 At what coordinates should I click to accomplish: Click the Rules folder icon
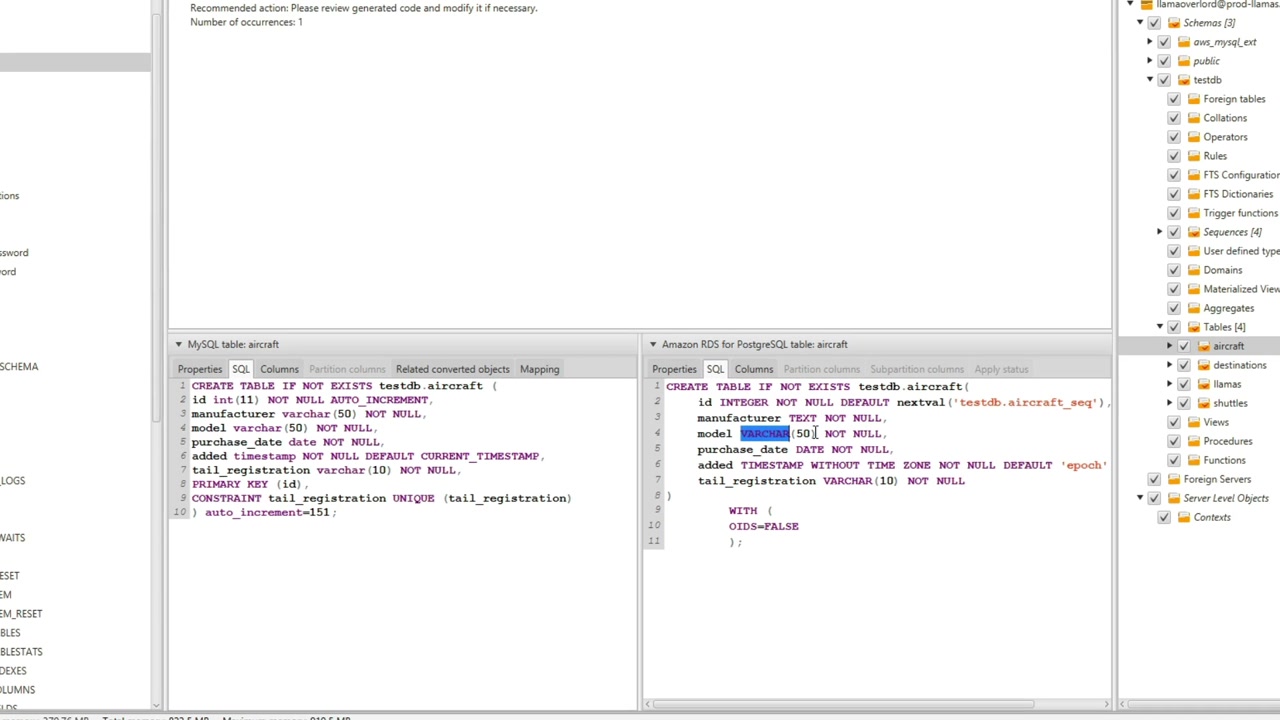click(x=1194, y=156)
